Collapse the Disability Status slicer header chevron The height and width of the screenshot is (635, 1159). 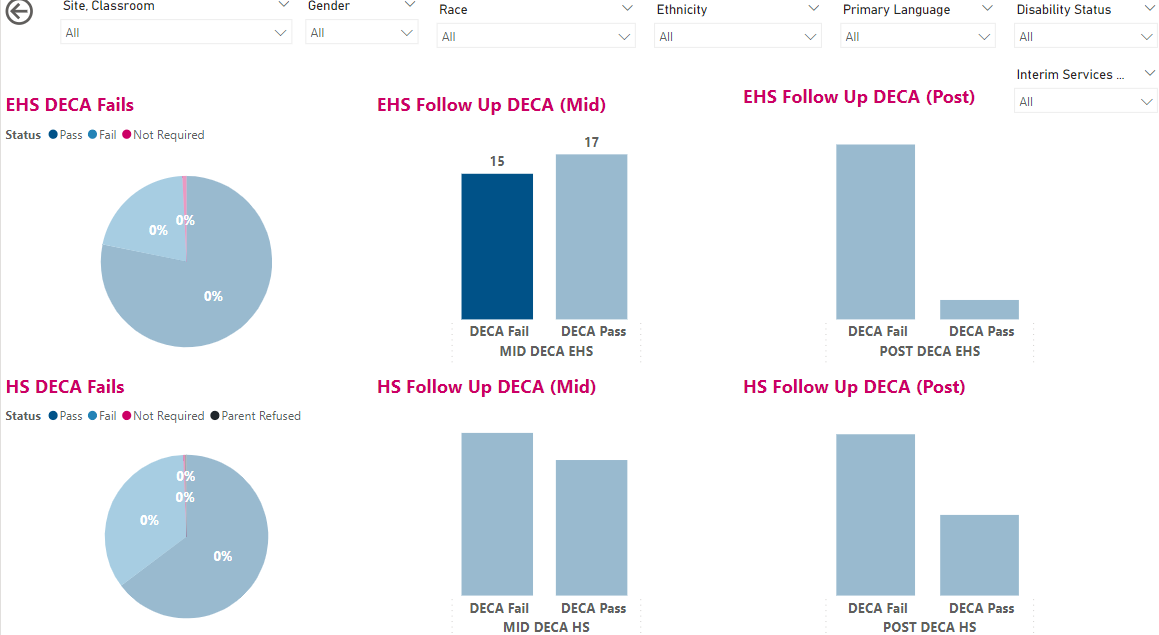[1148, 9]
